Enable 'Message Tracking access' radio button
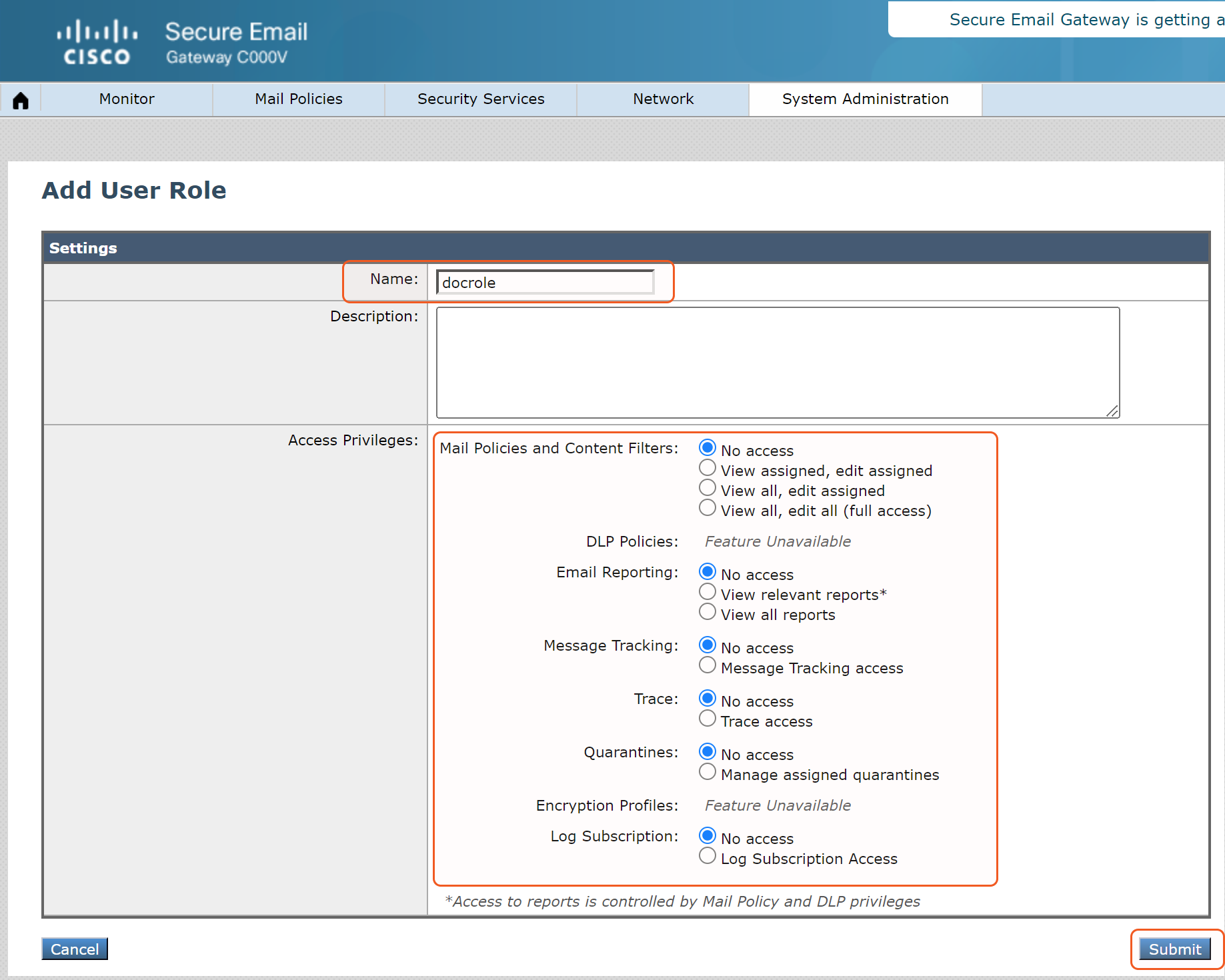The height and width of the screenshot is (980, 1225). point(708,665)
